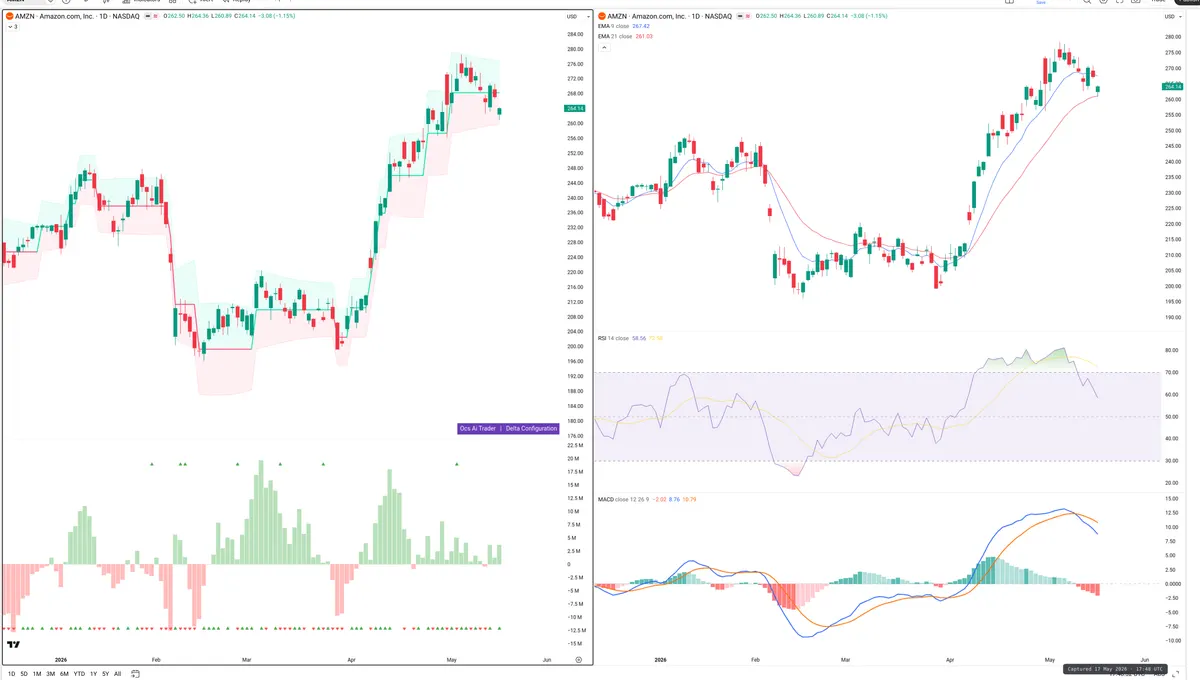Screen dimensions: 1200x680
Task: Select the YTD time range button
Action: pos(79,674)
